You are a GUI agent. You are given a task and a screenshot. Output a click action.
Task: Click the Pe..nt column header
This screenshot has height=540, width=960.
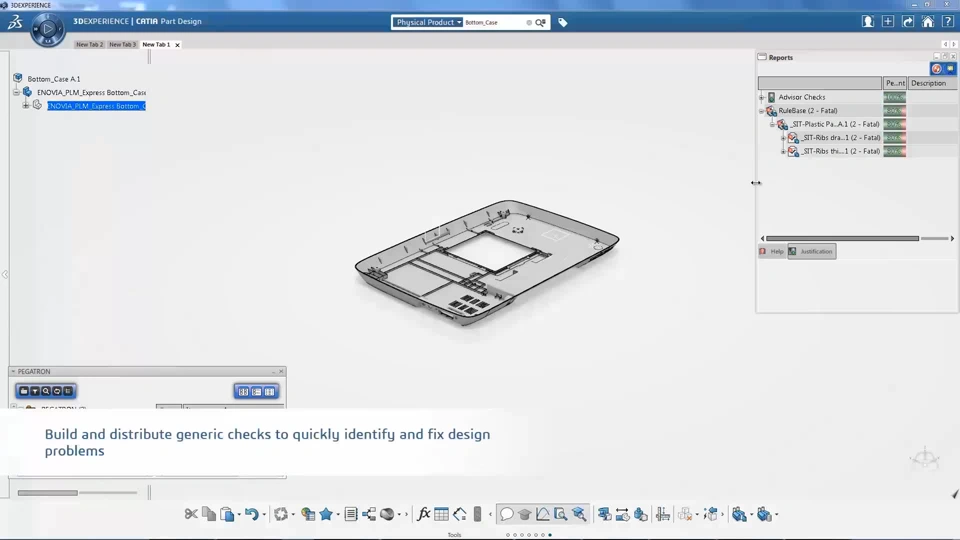pyautogui.click(x=895, y=83)
